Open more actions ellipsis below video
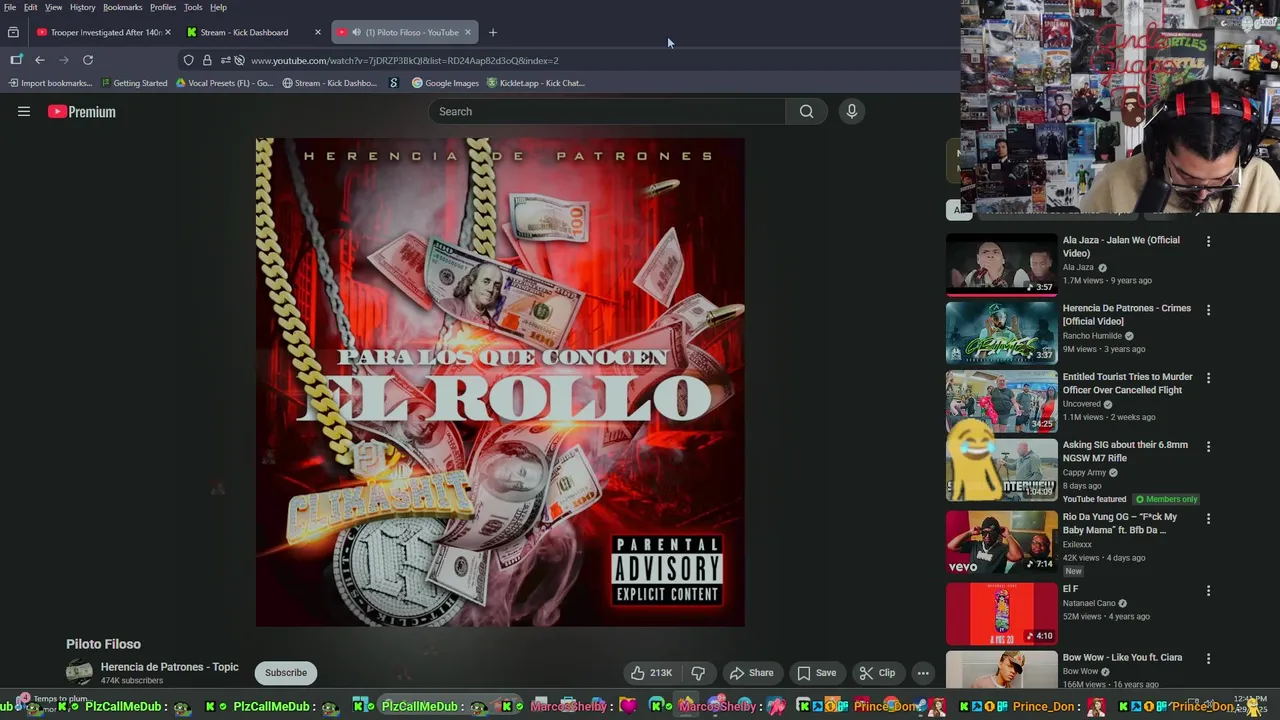The width and height of the screenshot is (1280, 720). (923, 673)
